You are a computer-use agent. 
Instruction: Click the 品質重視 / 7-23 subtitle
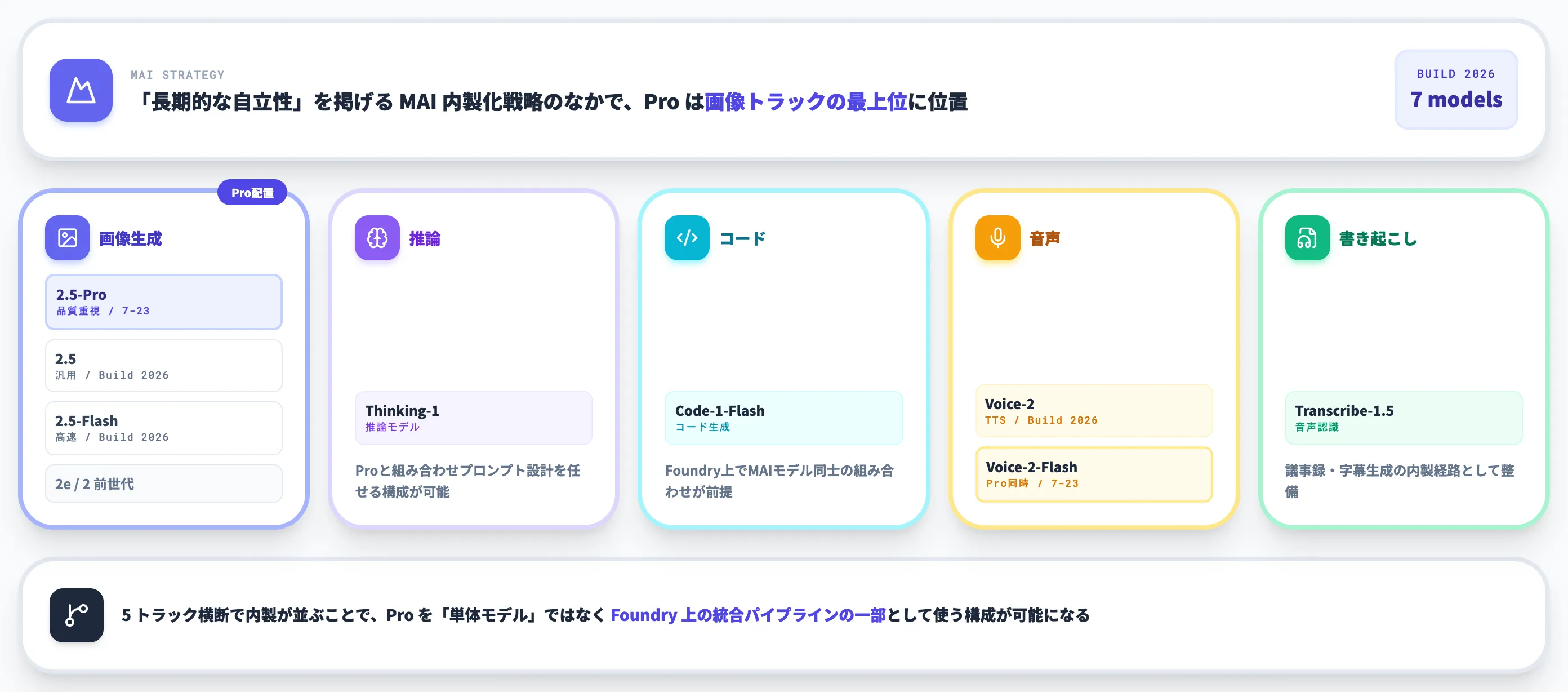click(103, 310)
